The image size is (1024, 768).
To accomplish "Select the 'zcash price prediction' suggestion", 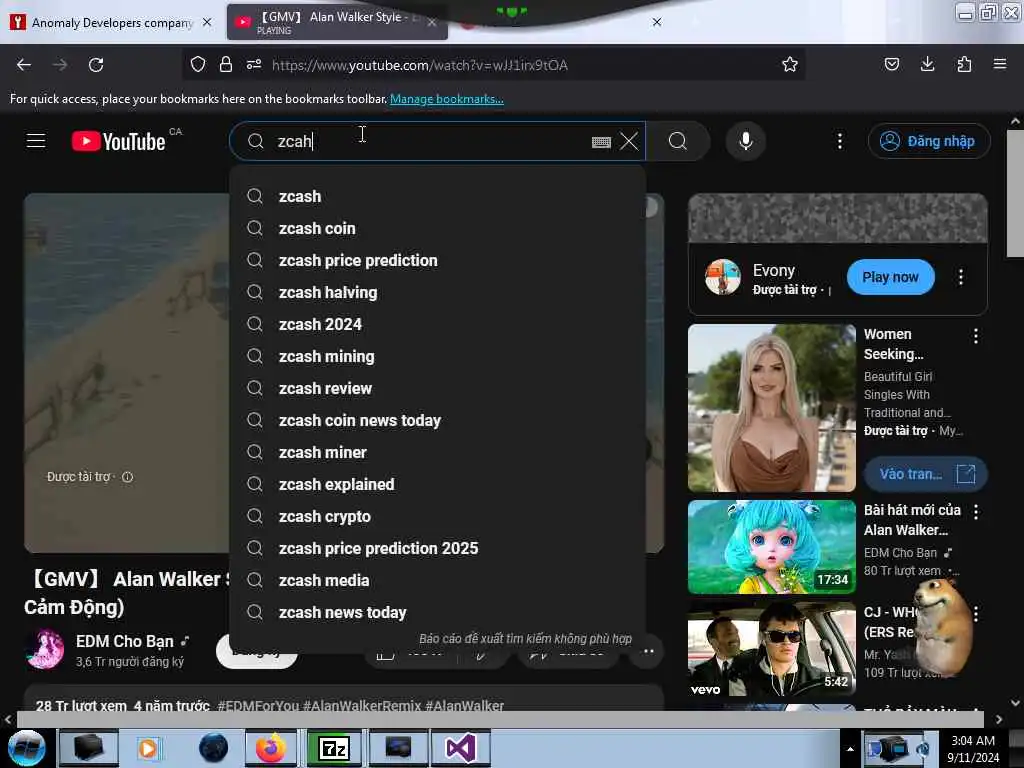I will [438, 261].
